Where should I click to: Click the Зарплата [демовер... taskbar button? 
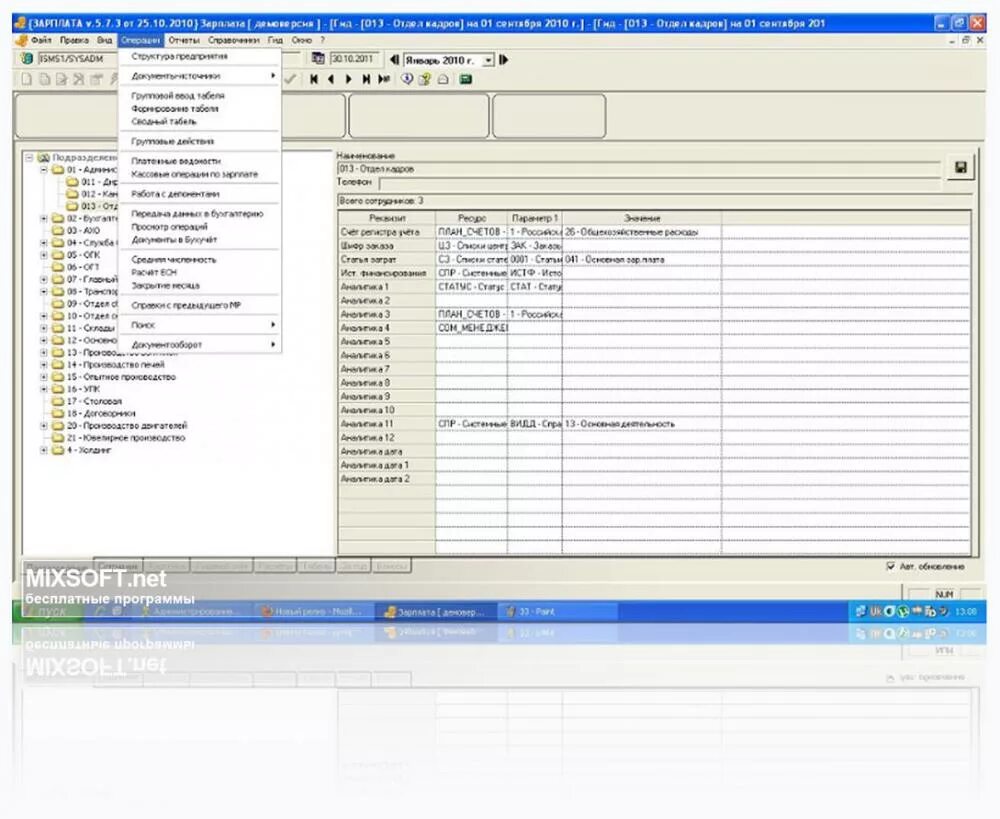435,612
